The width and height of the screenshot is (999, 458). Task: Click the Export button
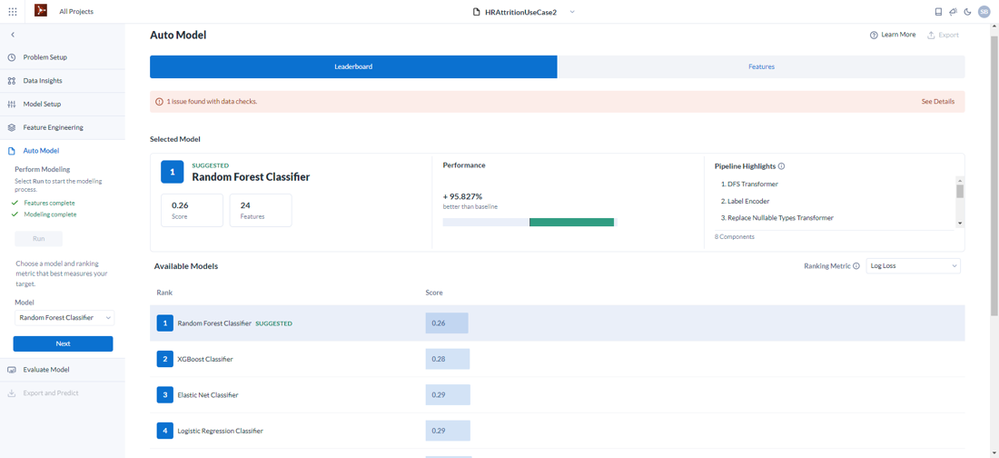pos(942,35)
